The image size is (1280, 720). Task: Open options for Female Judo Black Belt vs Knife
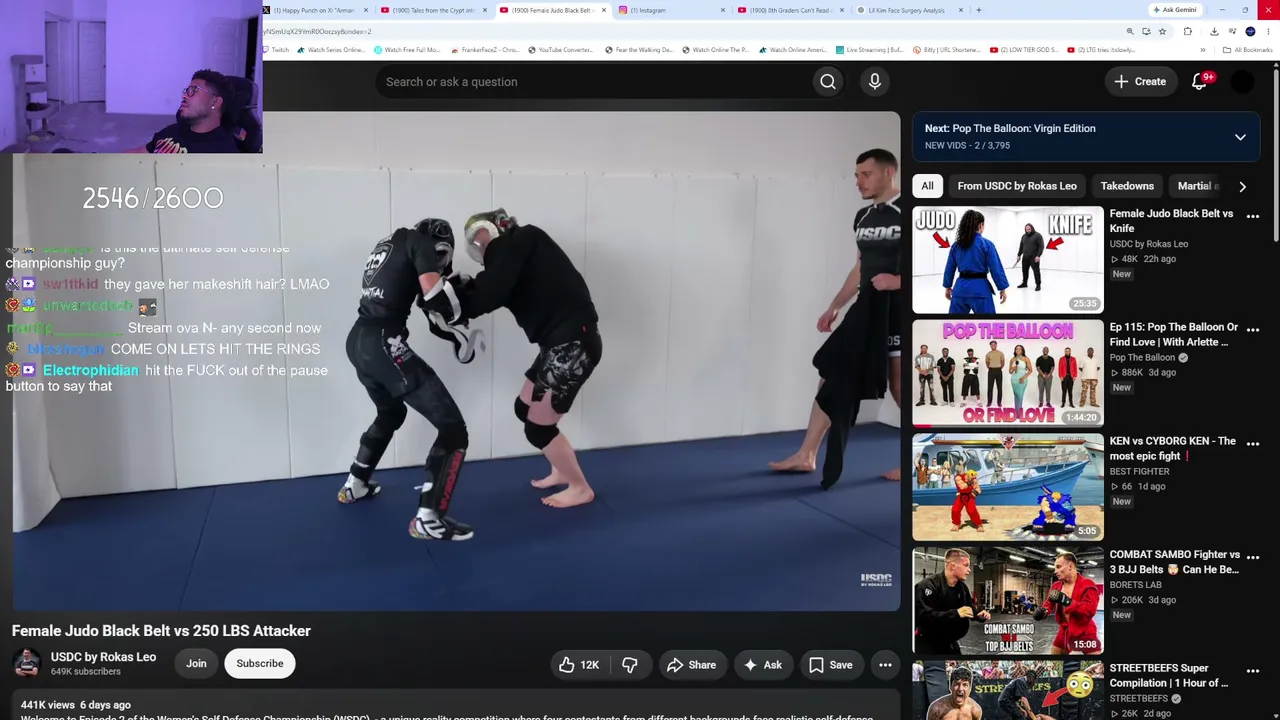[x=1253, y=216]
